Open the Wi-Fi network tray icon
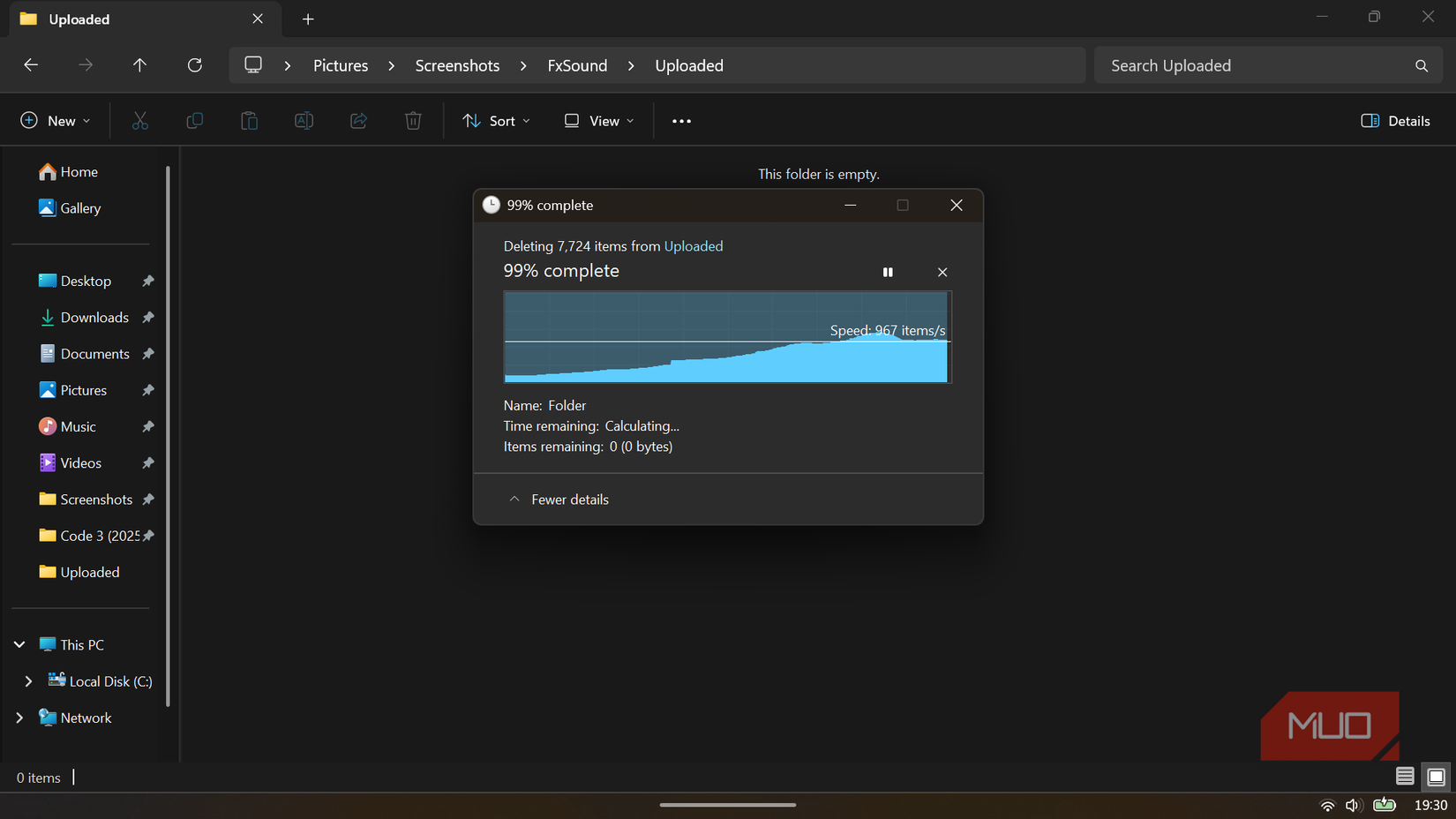Image resolution: width=1456 pixels, height=819 pixels. (1327, 805)
